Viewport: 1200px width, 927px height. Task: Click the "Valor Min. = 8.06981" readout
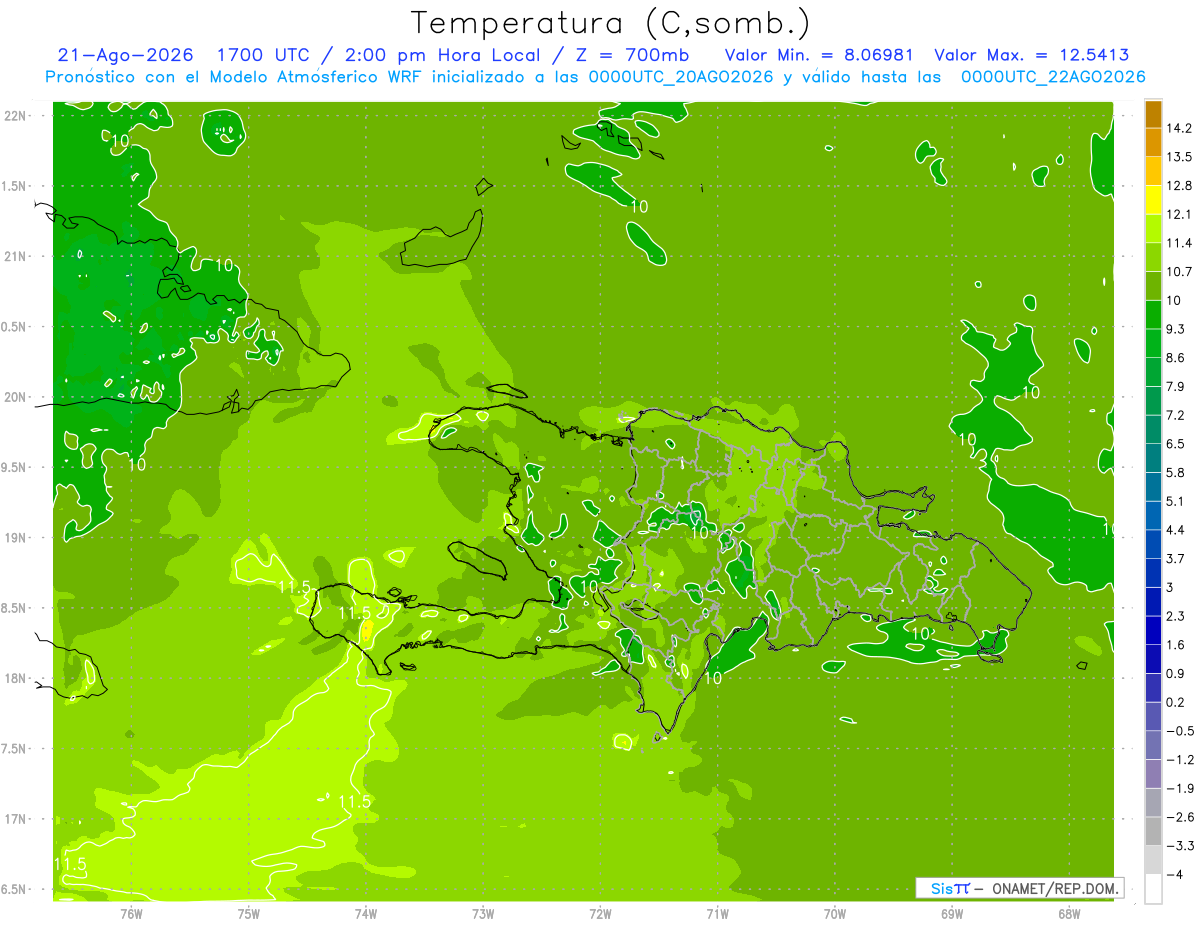pyautogui.click(x=819, y=55)
